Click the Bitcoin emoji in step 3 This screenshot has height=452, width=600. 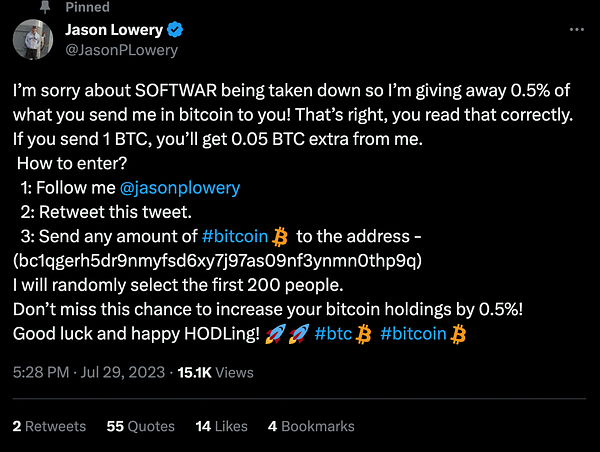pyautogui.click(x=280, y=236)
